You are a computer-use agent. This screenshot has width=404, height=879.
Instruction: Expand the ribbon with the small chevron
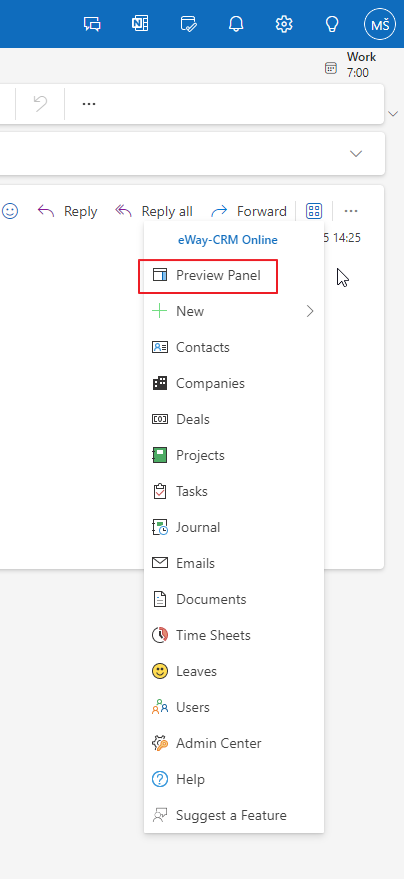(x=393, y=114)
